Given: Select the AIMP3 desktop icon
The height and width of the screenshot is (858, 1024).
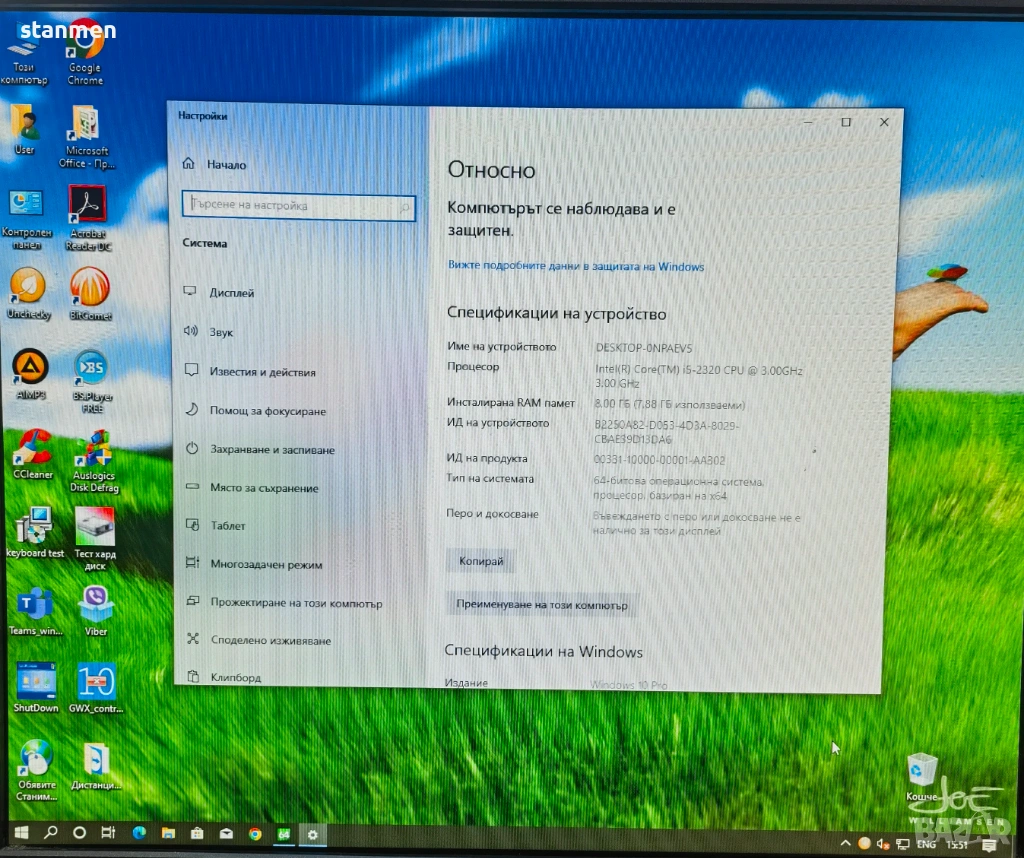Looking at the screenshot, I should tap(30, 368).
